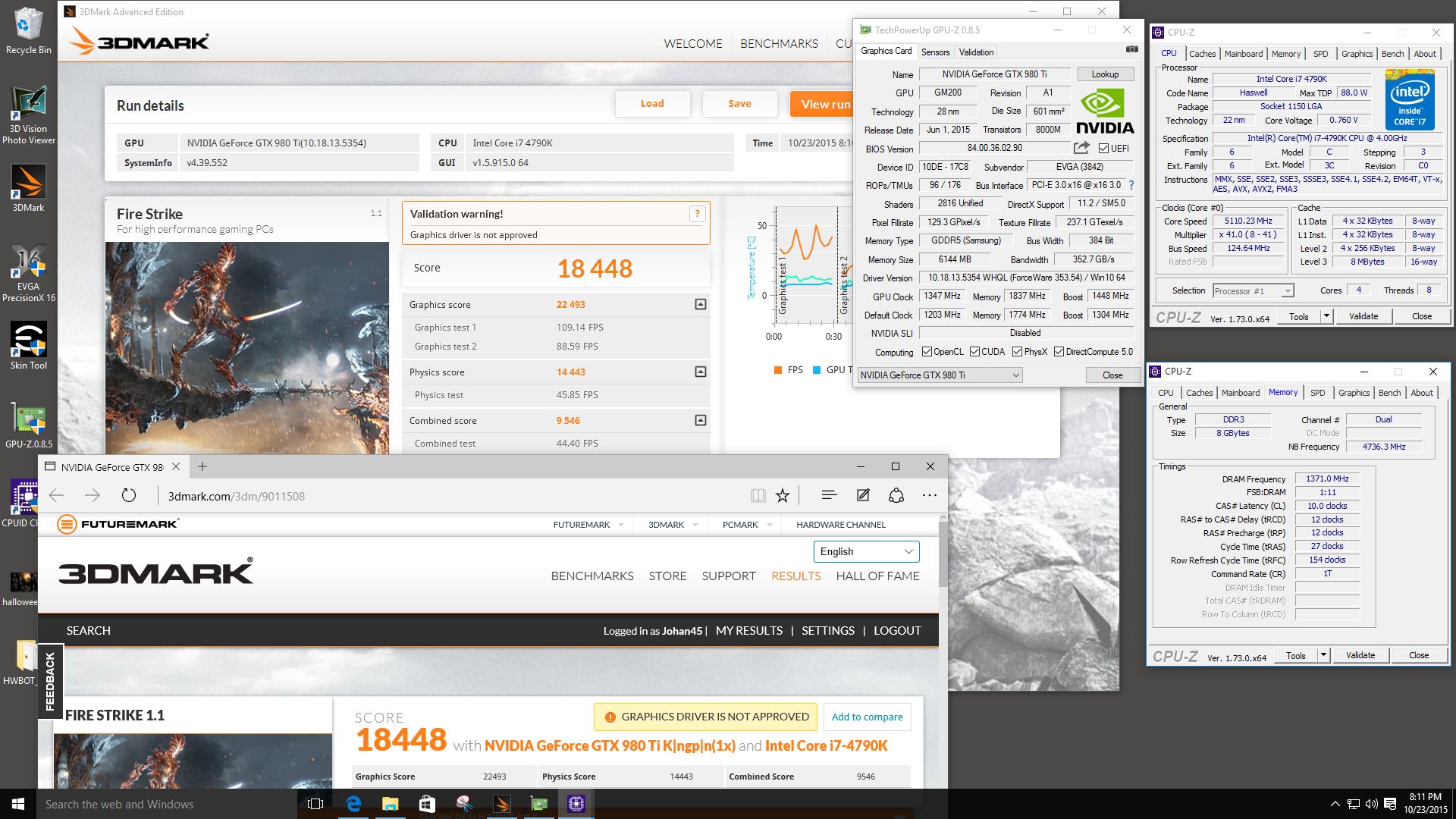Viewport: 1456px width, 819px height.
Task: Refresh the Edge browser page
Action: 129,496
